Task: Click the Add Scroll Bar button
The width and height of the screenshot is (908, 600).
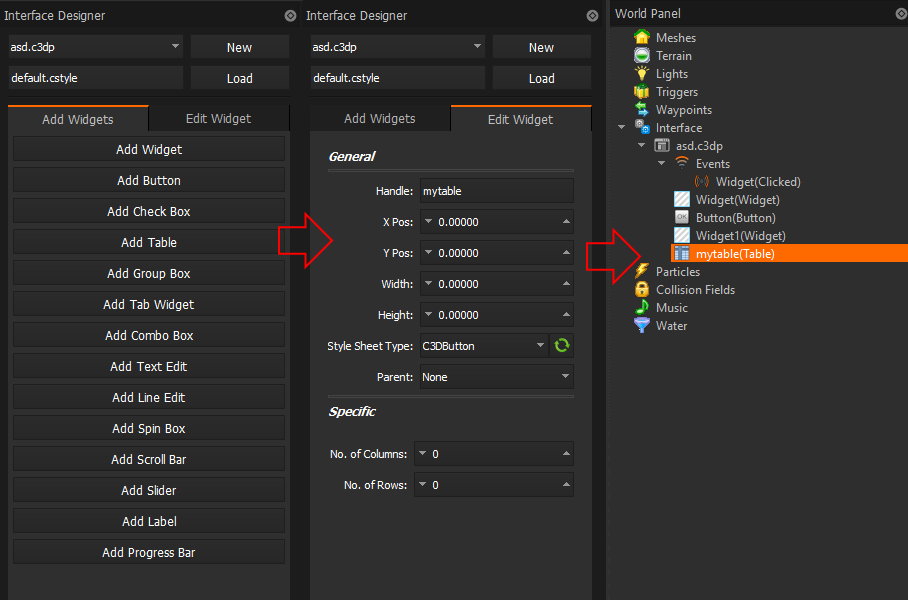Action: [x=149, y=459]
